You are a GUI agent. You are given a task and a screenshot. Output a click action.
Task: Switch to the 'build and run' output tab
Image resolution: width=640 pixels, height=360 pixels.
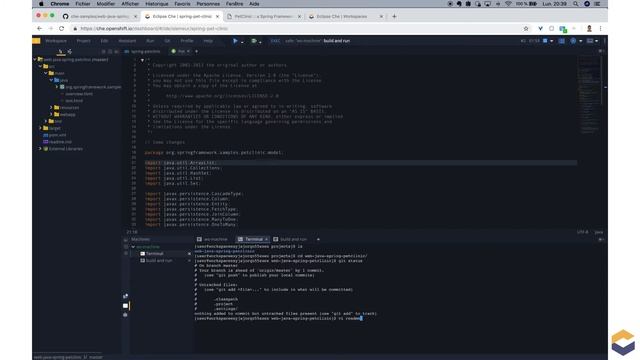point(290,239)
